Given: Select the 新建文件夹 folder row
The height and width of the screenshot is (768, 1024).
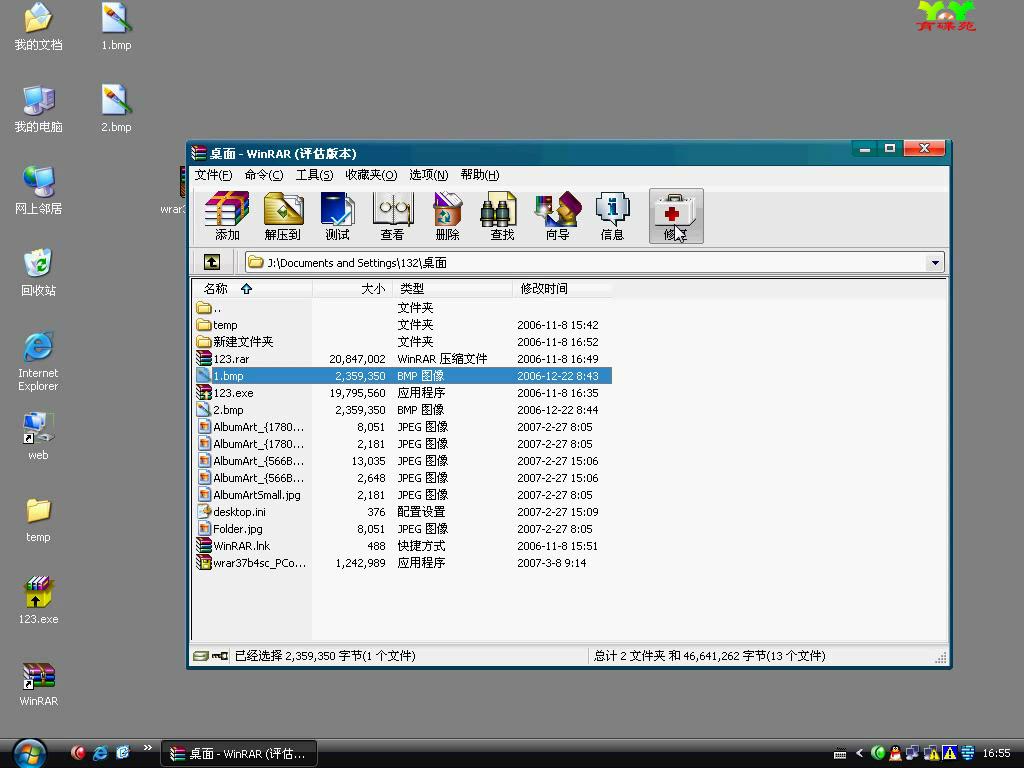Looking at the screenshot, I should point(402,342).
